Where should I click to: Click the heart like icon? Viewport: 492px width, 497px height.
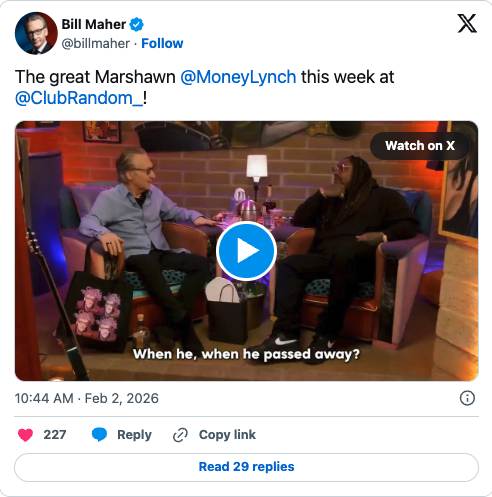pos(25,435)
